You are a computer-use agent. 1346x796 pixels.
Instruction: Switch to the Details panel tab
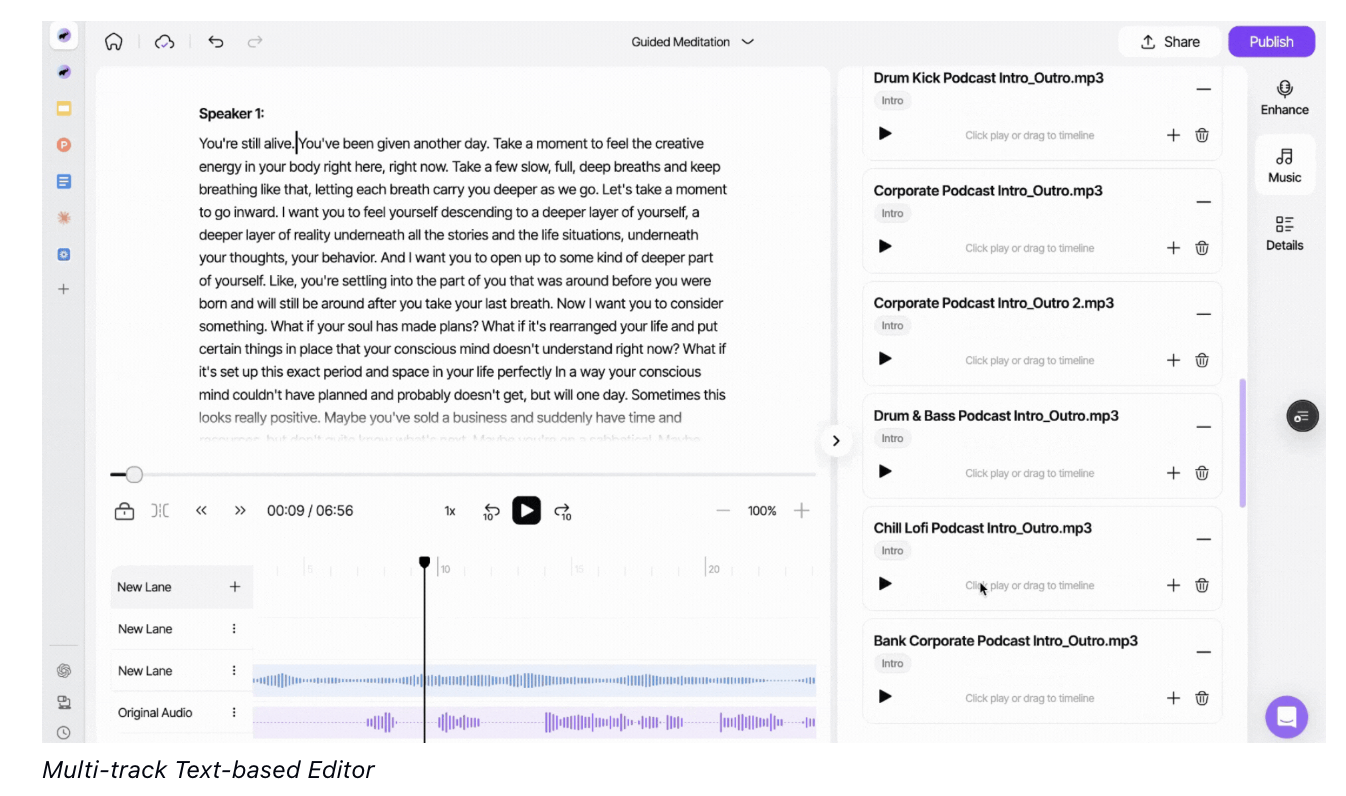coord(1284,233)
